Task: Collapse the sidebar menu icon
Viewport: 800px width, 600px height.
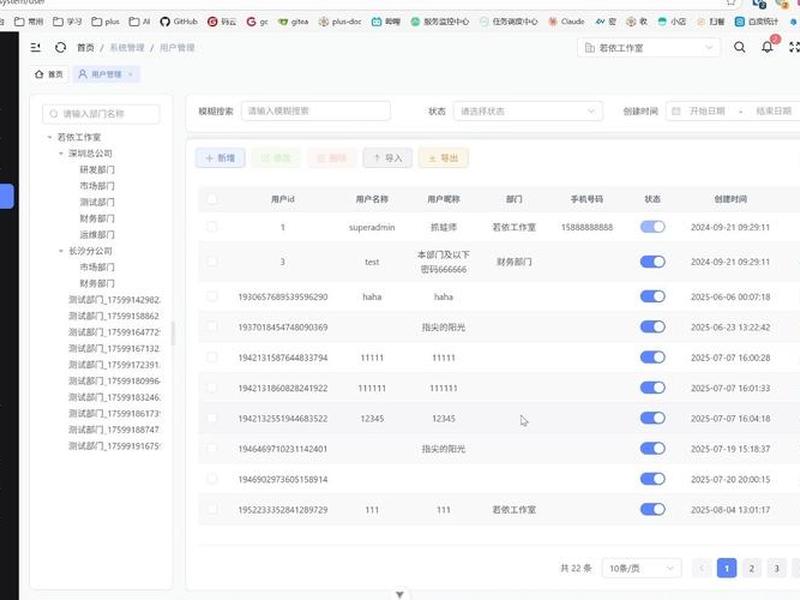Action: click(x=35, y=47)
